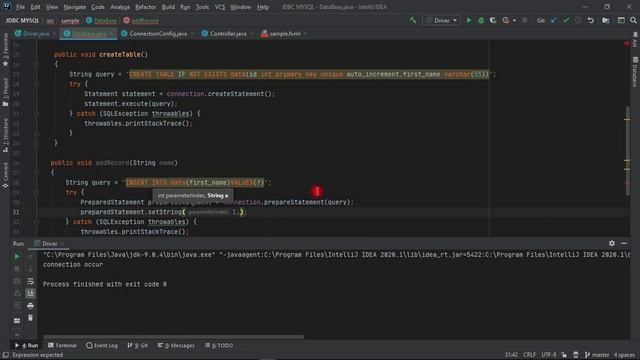This screenshot has width=640, height=360.
Task: Open the Driver run configuration dropdown
Action: tap(441, 20)
